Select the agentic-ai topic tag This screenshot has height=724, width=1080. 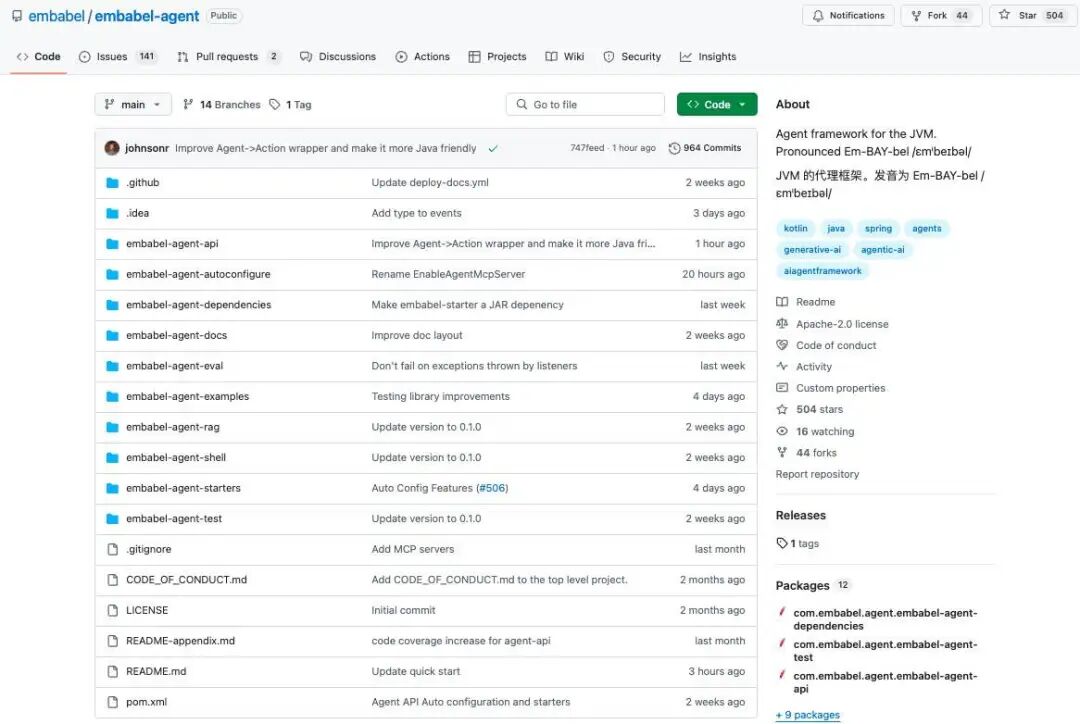(882, 249)
